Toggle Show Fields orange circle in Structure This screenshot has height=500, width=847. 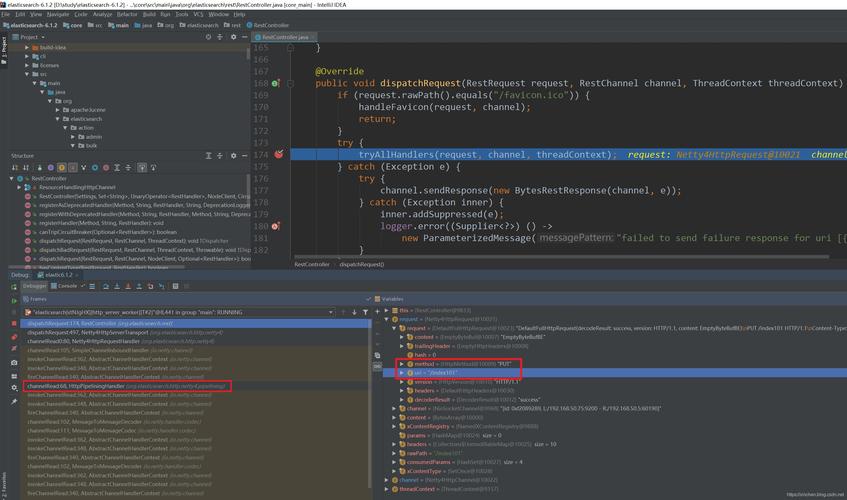pos(62,167)
